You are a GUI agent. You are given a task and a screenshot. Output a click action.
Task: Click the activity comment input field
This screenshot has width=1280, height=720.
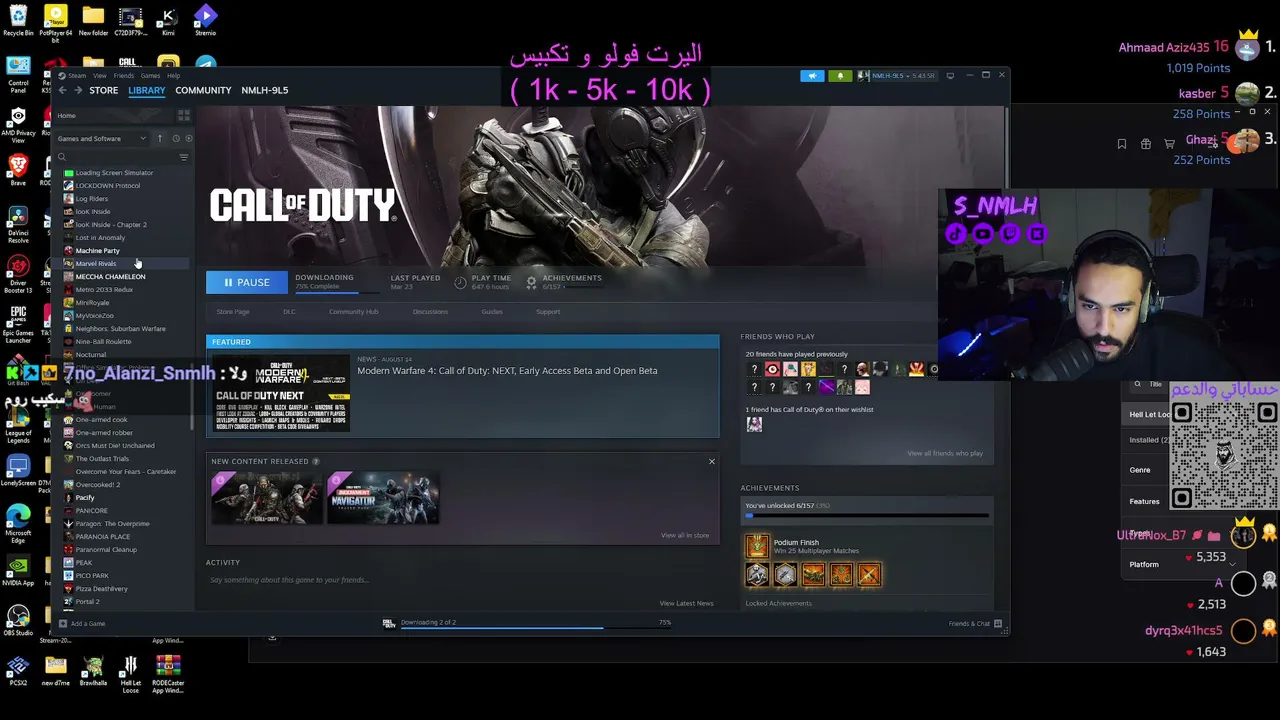tap(460, 580)
